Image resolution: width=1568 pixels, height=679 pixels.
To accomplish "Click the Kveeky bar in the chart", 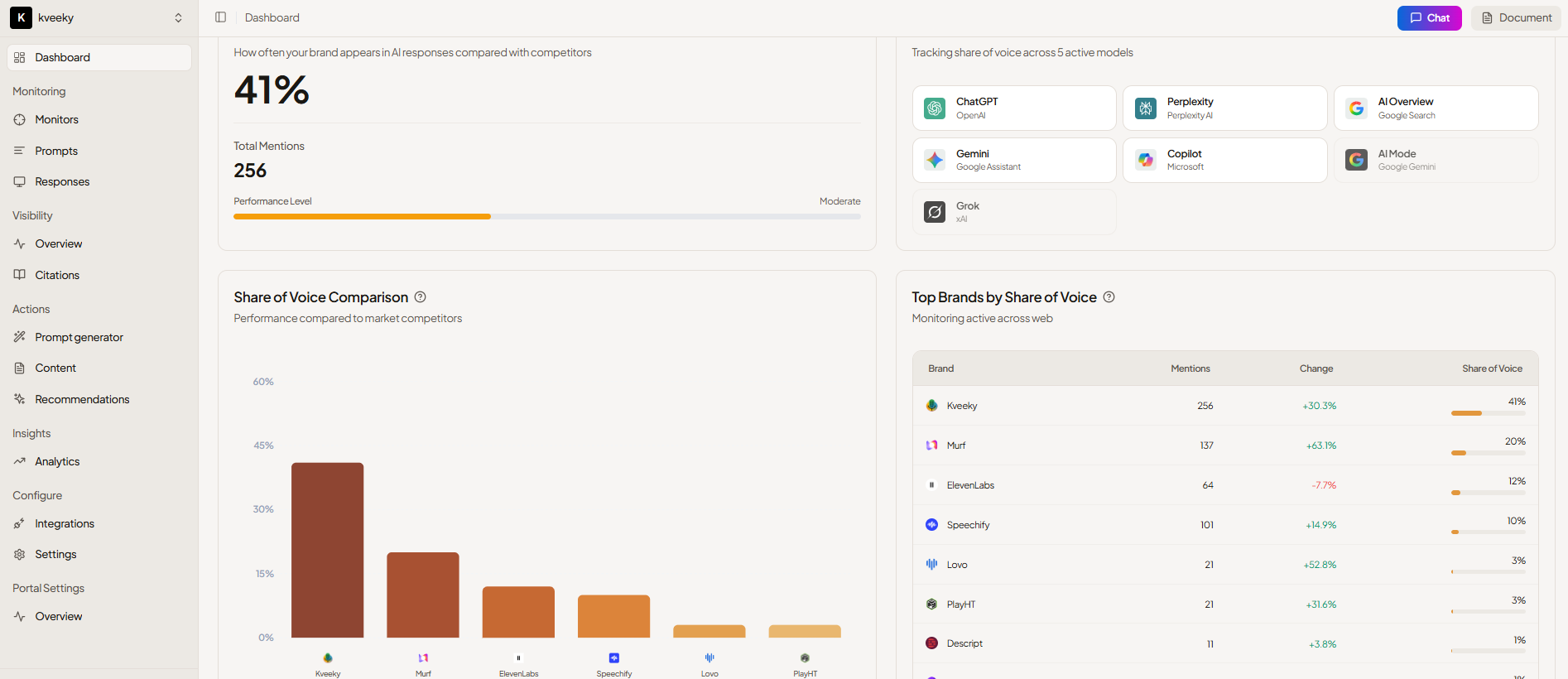I will point(327,550).
